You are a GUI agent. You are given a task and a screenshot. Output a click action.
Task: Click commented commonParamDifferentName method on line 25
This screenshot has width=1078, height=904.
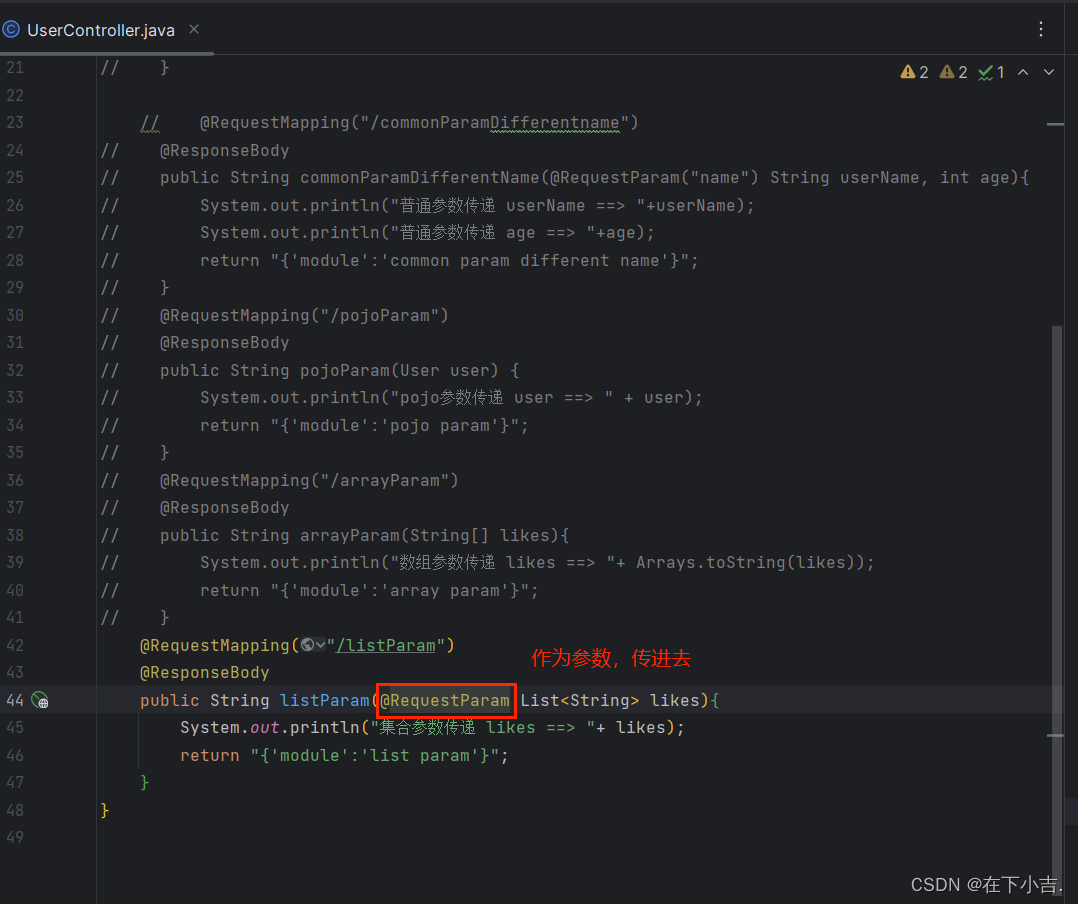[x=594, y=177]
